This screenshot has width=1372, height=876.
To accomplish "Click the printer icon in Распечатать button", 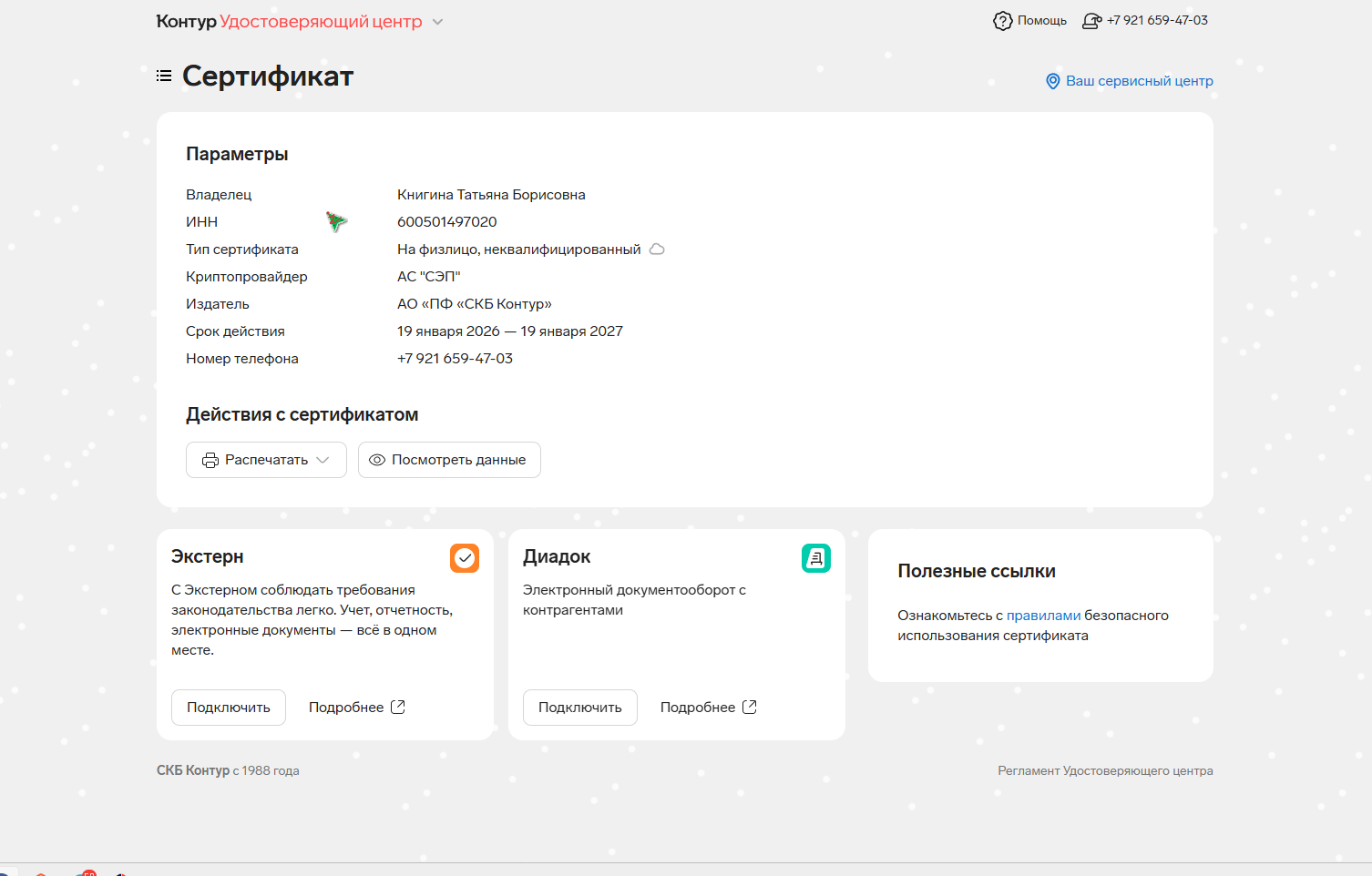I will coord(210,460).
